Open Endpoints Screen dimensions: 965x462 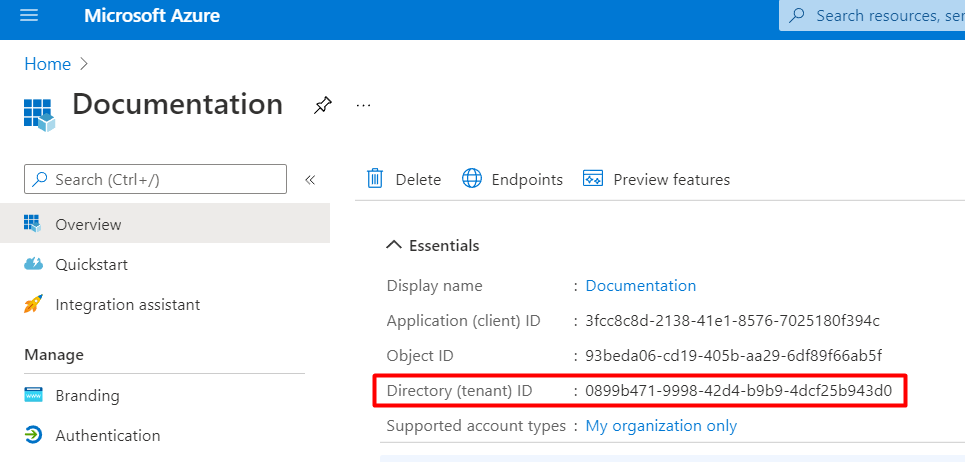point(513,179)
